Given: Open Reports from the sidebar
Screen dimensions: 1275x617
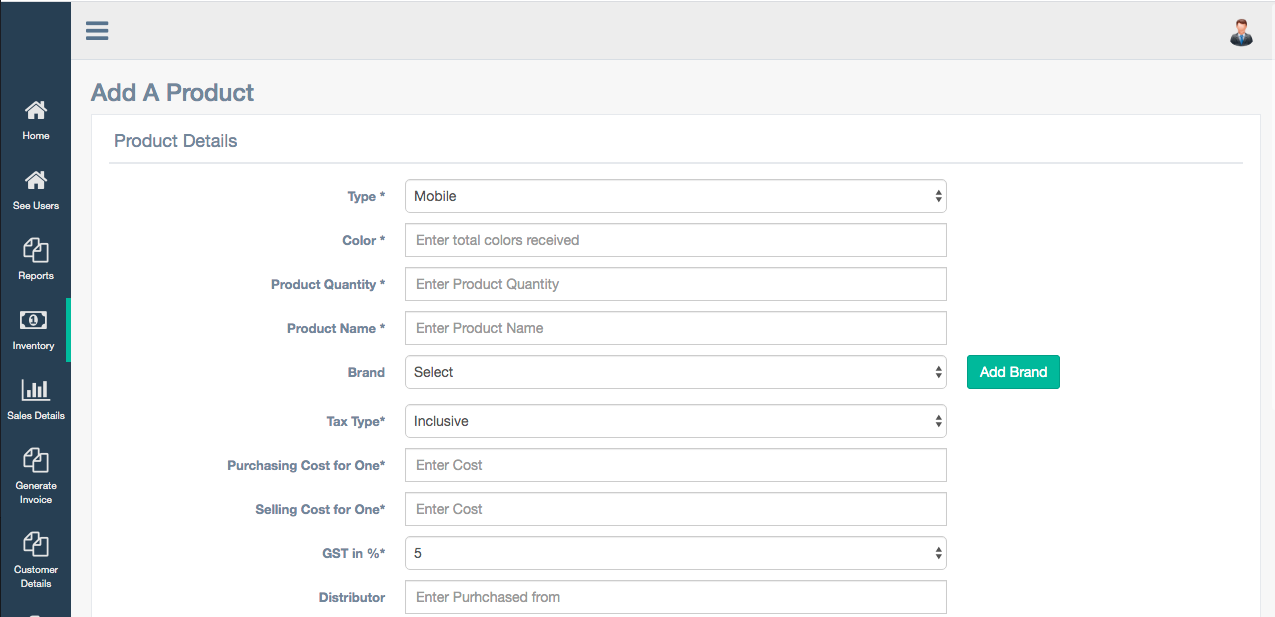Looking at the screenshot, I should [36, 258].
